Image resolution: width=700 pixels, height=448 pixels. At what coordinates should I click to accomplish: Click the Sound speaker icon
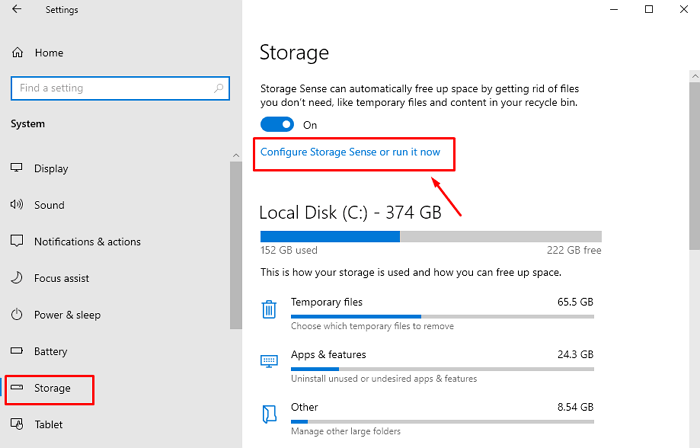[16, 205]
